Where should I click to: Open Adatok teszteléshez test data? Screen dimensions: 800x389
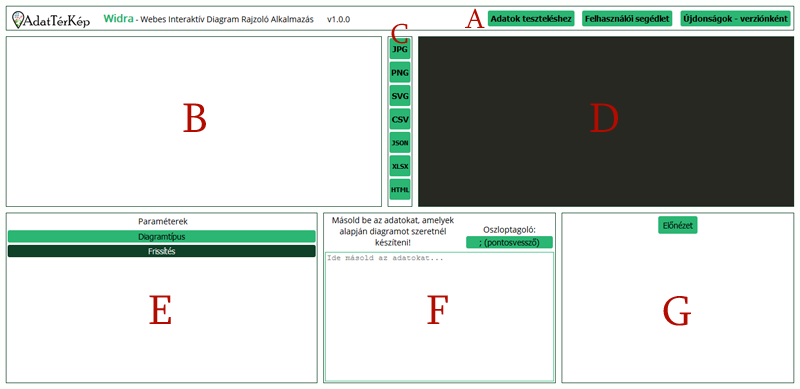point(531,19)
